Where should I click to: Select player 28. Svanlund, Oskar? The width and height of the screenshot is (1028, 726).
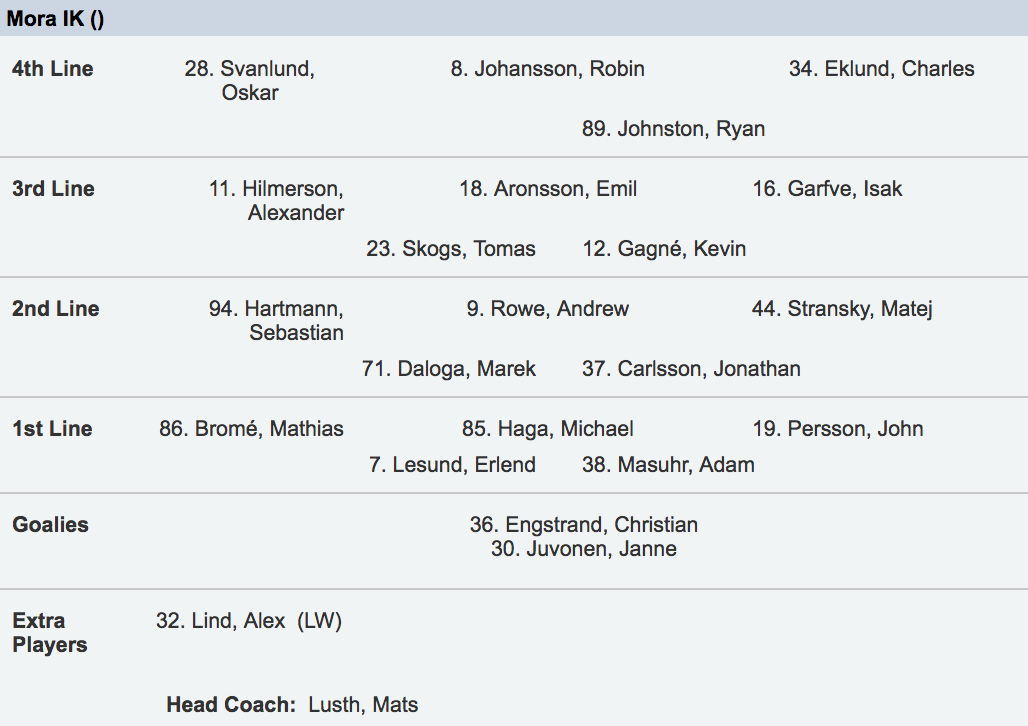pos(250,81)
